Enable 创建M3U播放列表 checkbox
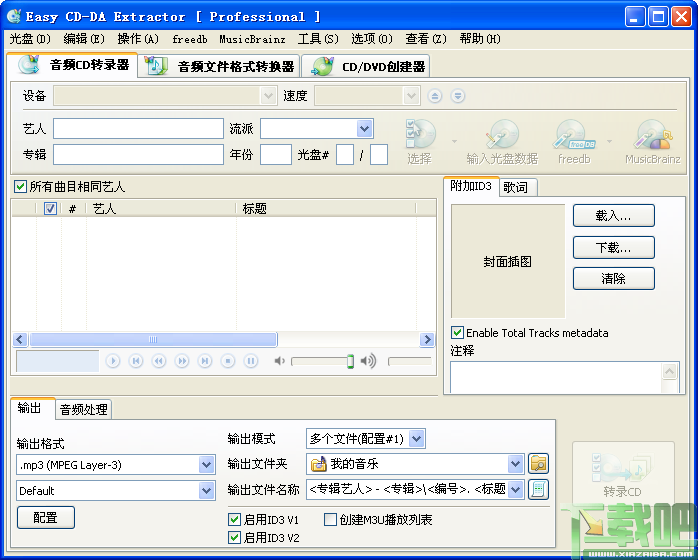 tap(330, 519)
